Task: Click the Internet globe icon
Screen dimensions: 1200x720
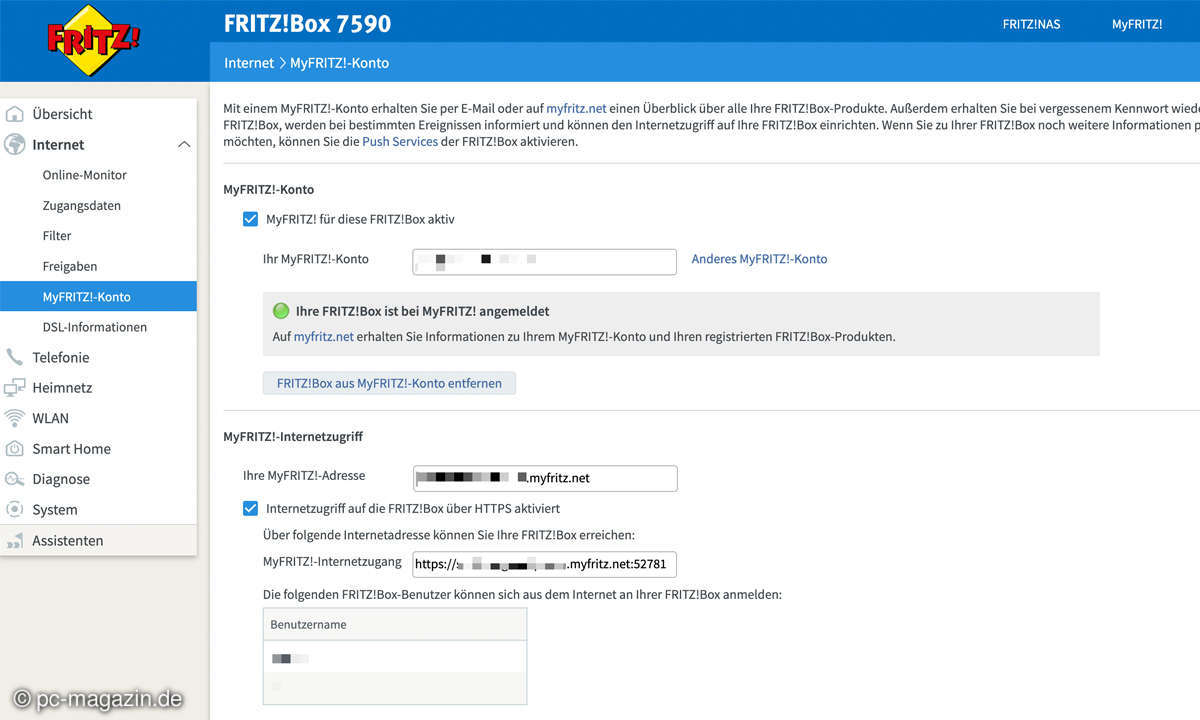Action: pos(15,145)
